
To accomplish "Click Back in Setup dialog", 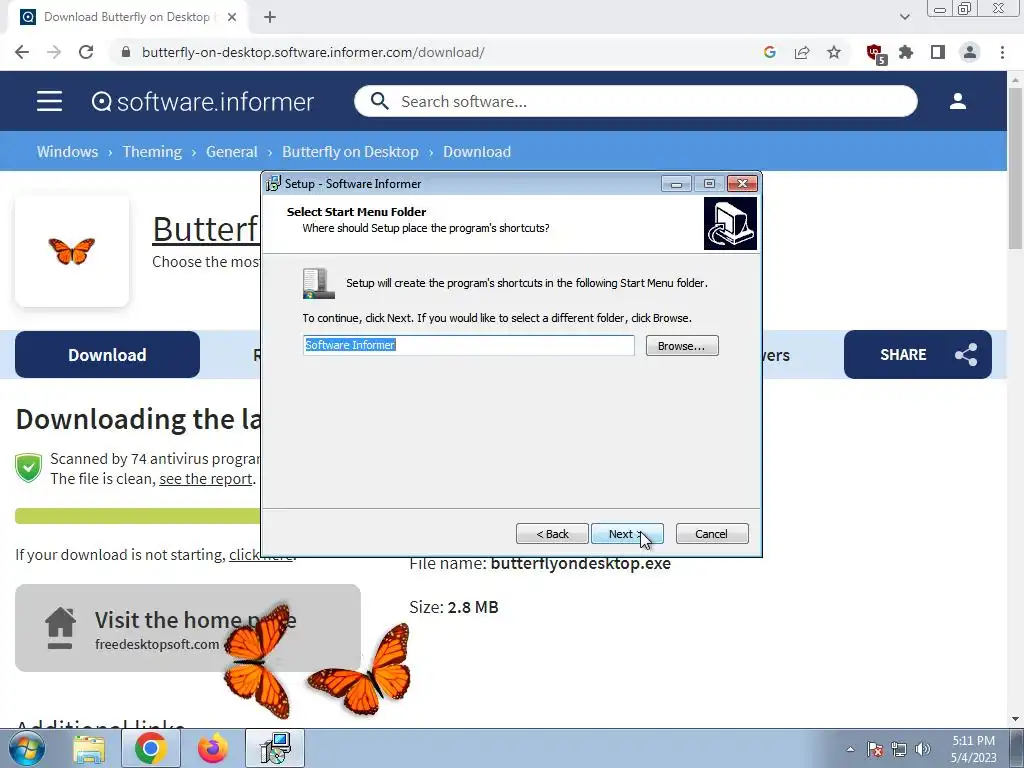I will click(x=552, y=534).
